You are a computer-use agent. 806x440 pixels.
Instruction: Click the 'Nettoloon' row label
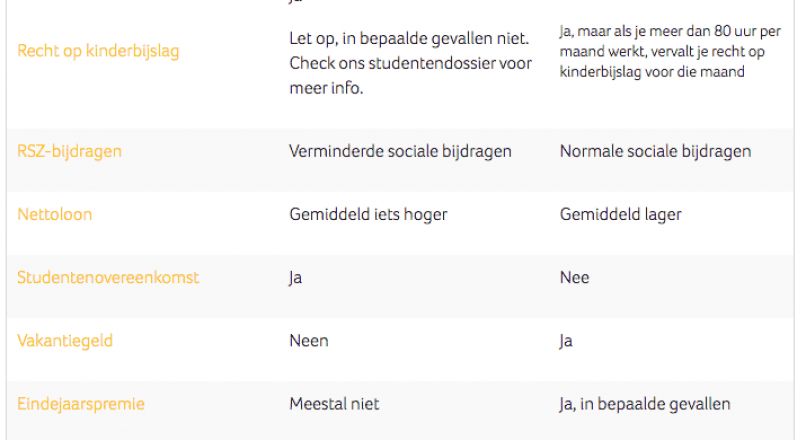[x=57, y=214]
